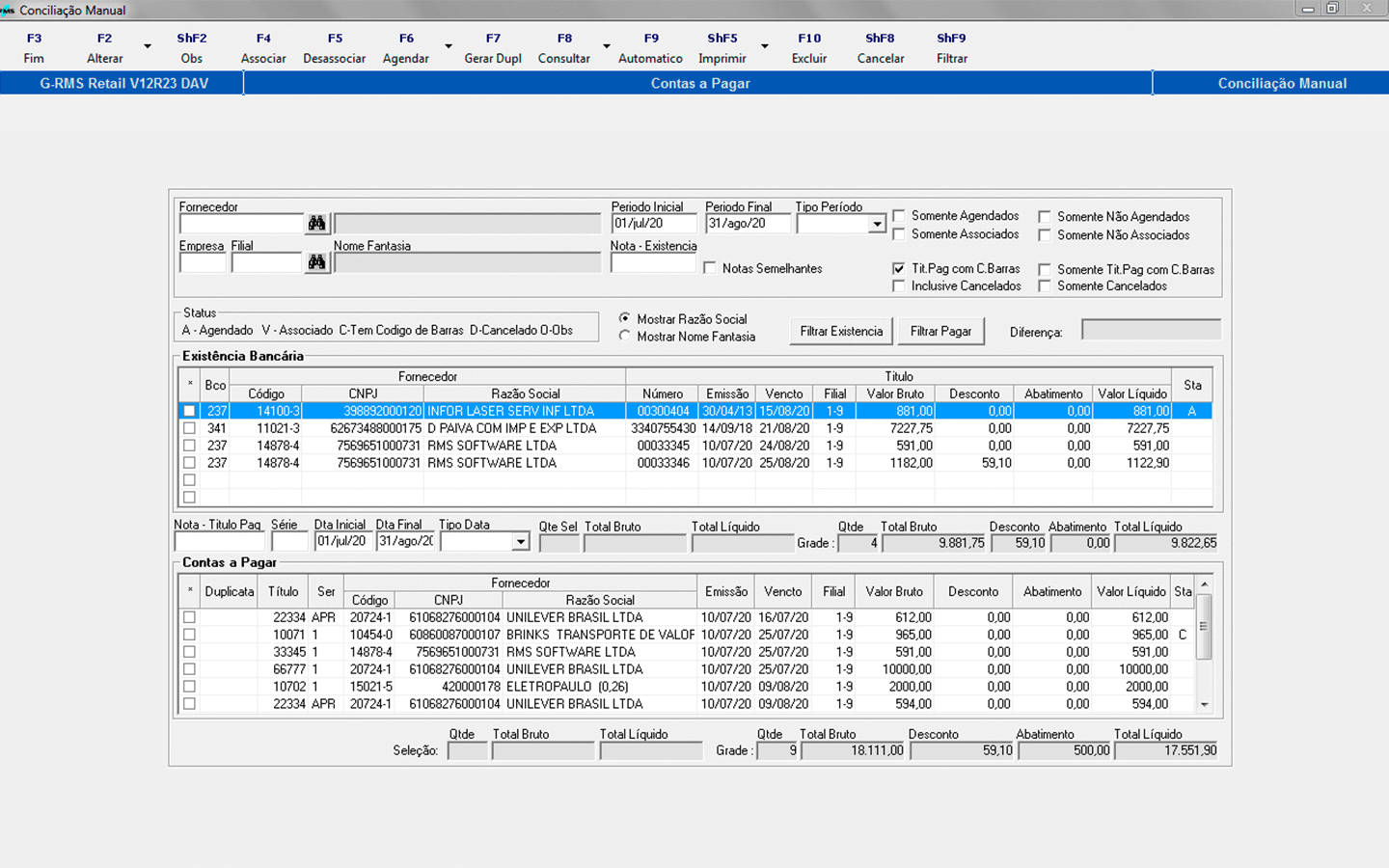
Task: Tick the Notas Semelhantes checkbox
Action: 710,268
